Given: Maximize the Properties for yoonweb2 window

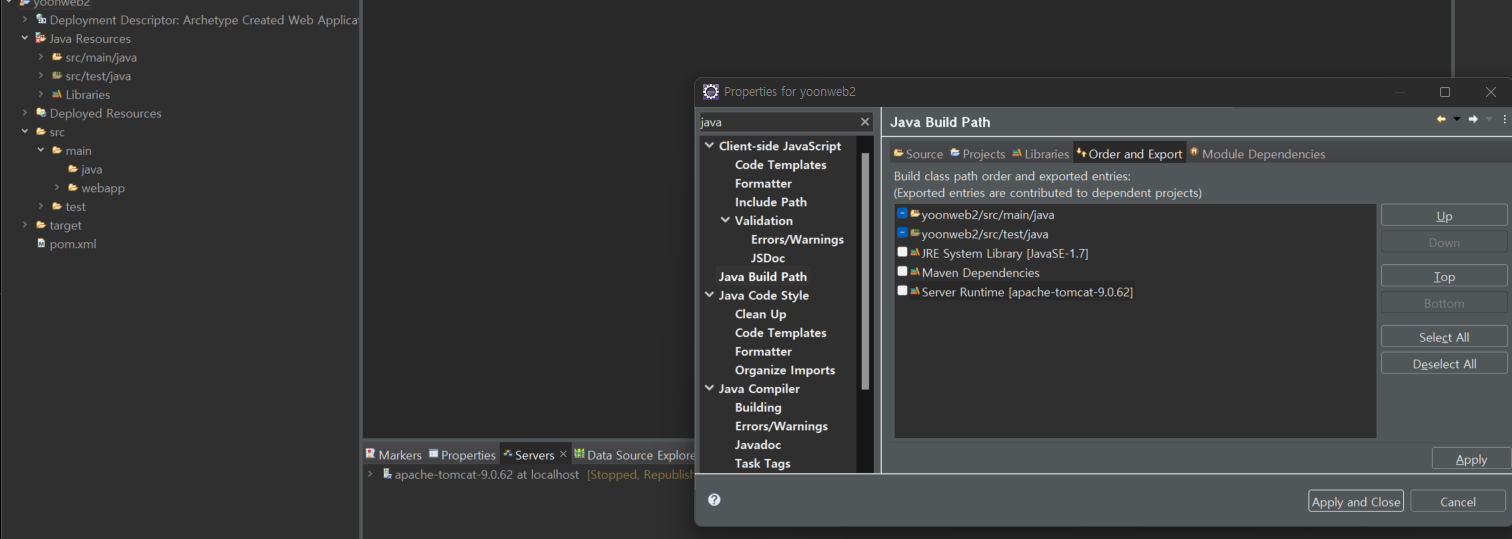Looking at the screenshot, I should coord(1445,92).
